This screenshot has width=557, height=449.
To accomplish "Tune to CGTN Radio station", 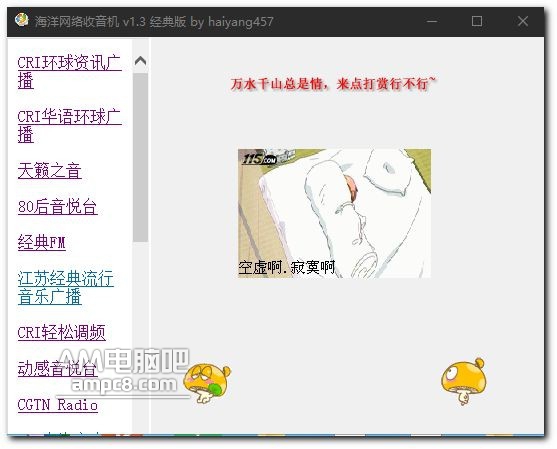I will tap(58, 405).
